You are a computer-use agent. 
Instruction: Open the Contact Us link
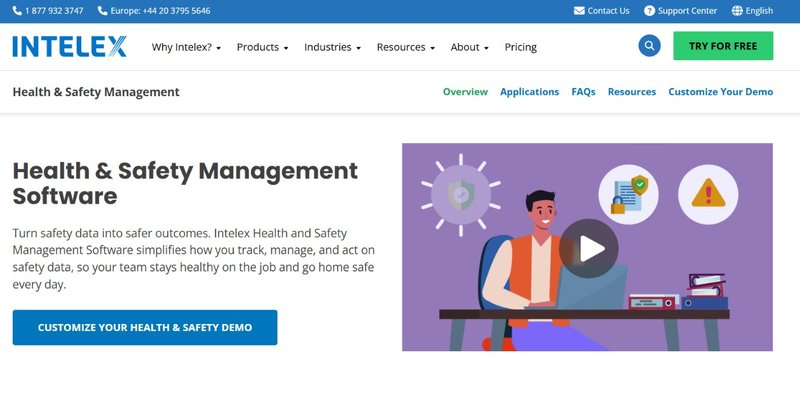[x=608, y=11]
